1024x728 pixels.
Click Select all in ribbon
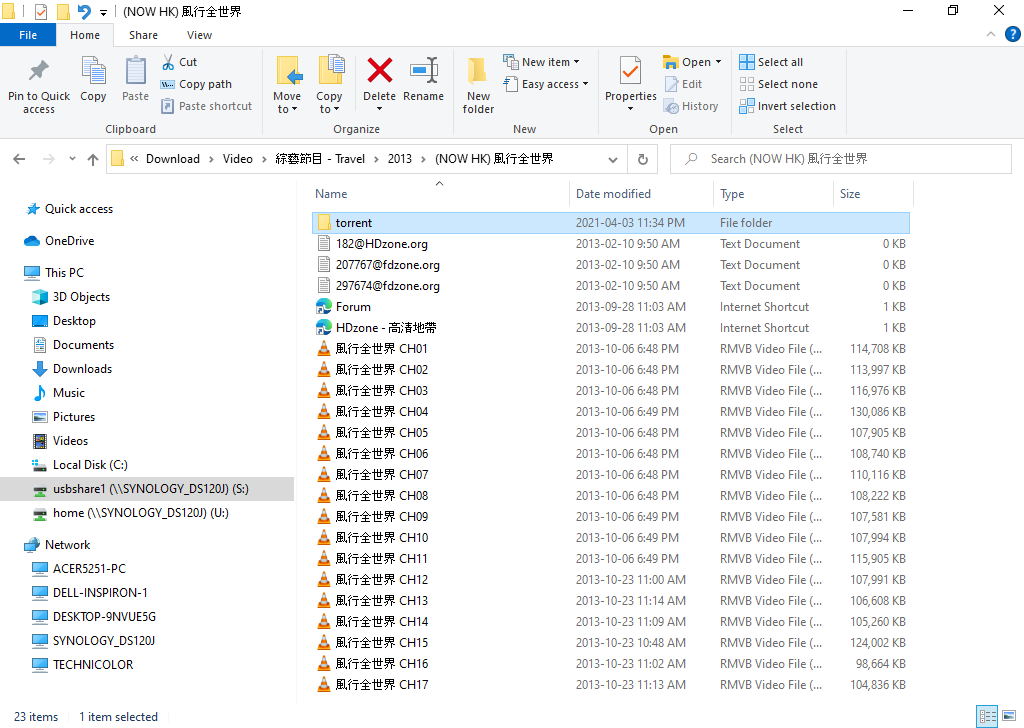tap(771, 62)
